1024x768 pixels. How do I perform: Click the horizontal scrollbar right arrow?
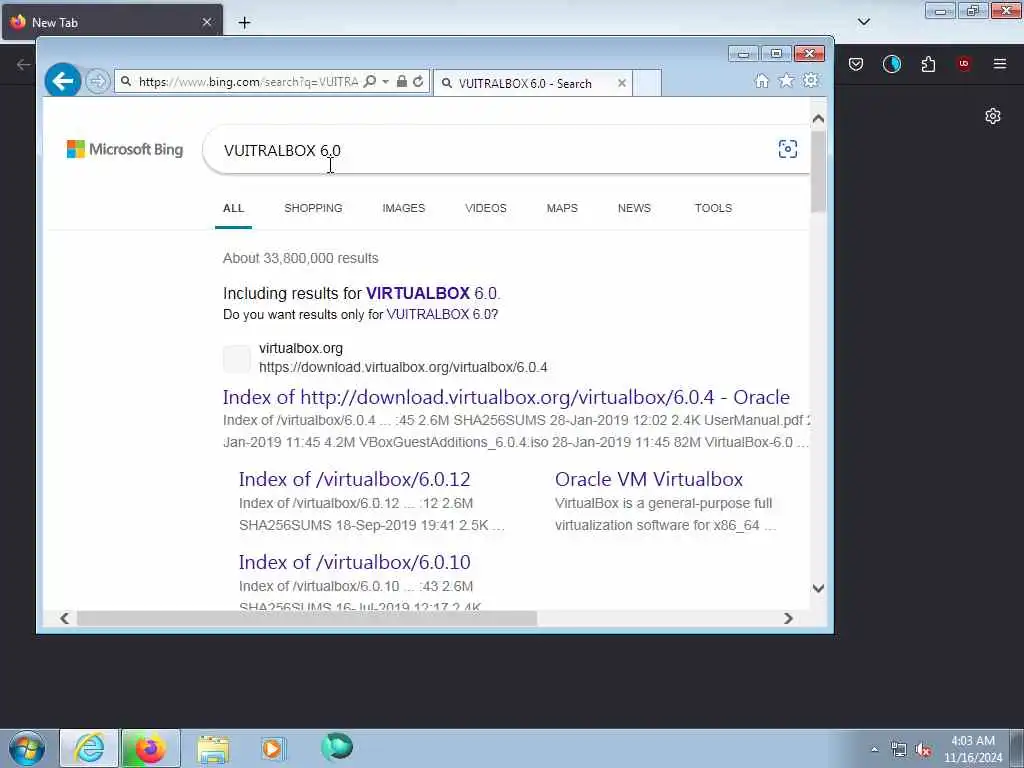pyautogui.click(x=788, y=618)
